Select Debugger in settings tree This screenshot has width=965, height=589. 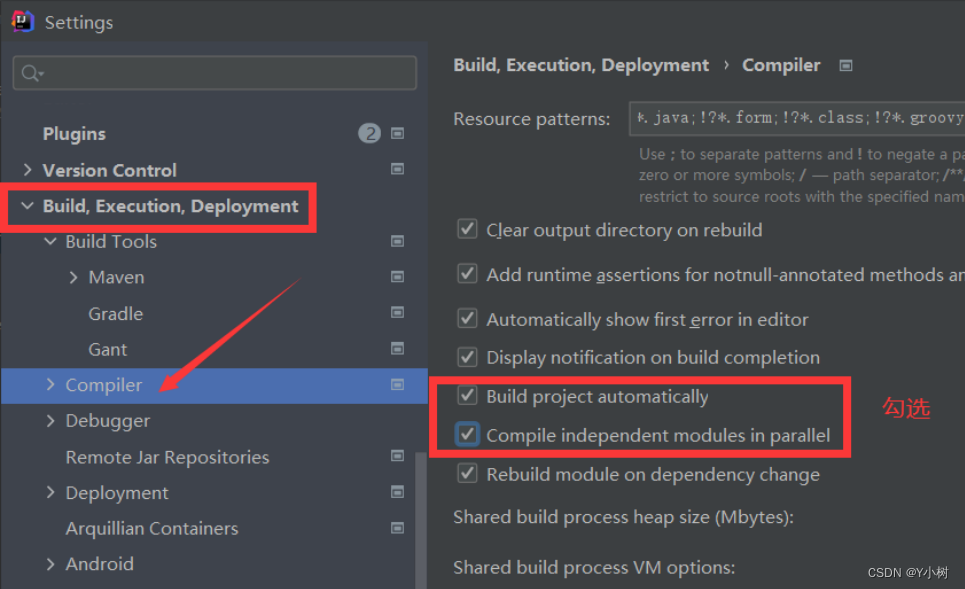pos(108,421)
